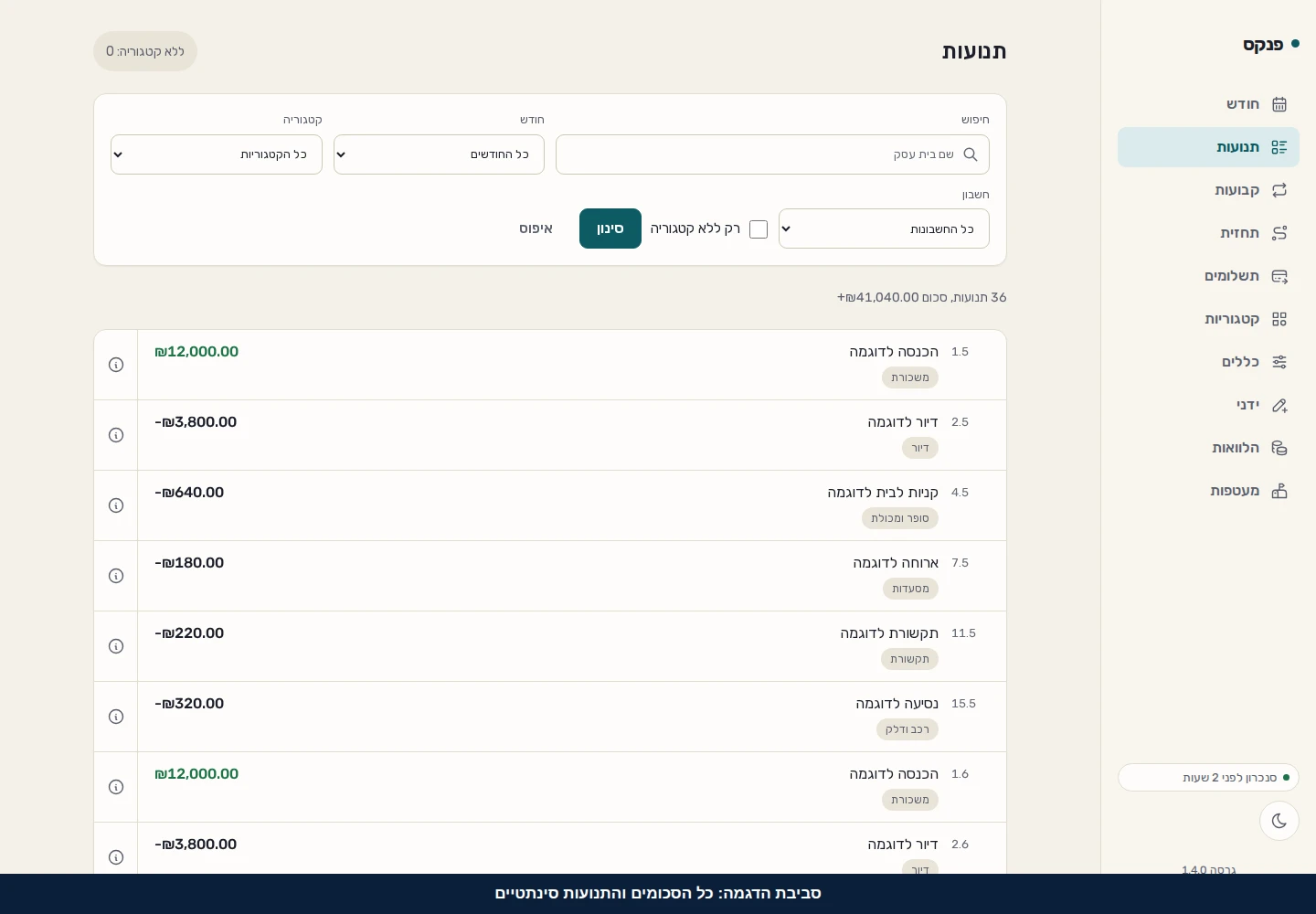Show info for the 1.6 הכנסה לדוגמה row
This screenshot has width=1316, height=914.
click(x=116, y=787)
